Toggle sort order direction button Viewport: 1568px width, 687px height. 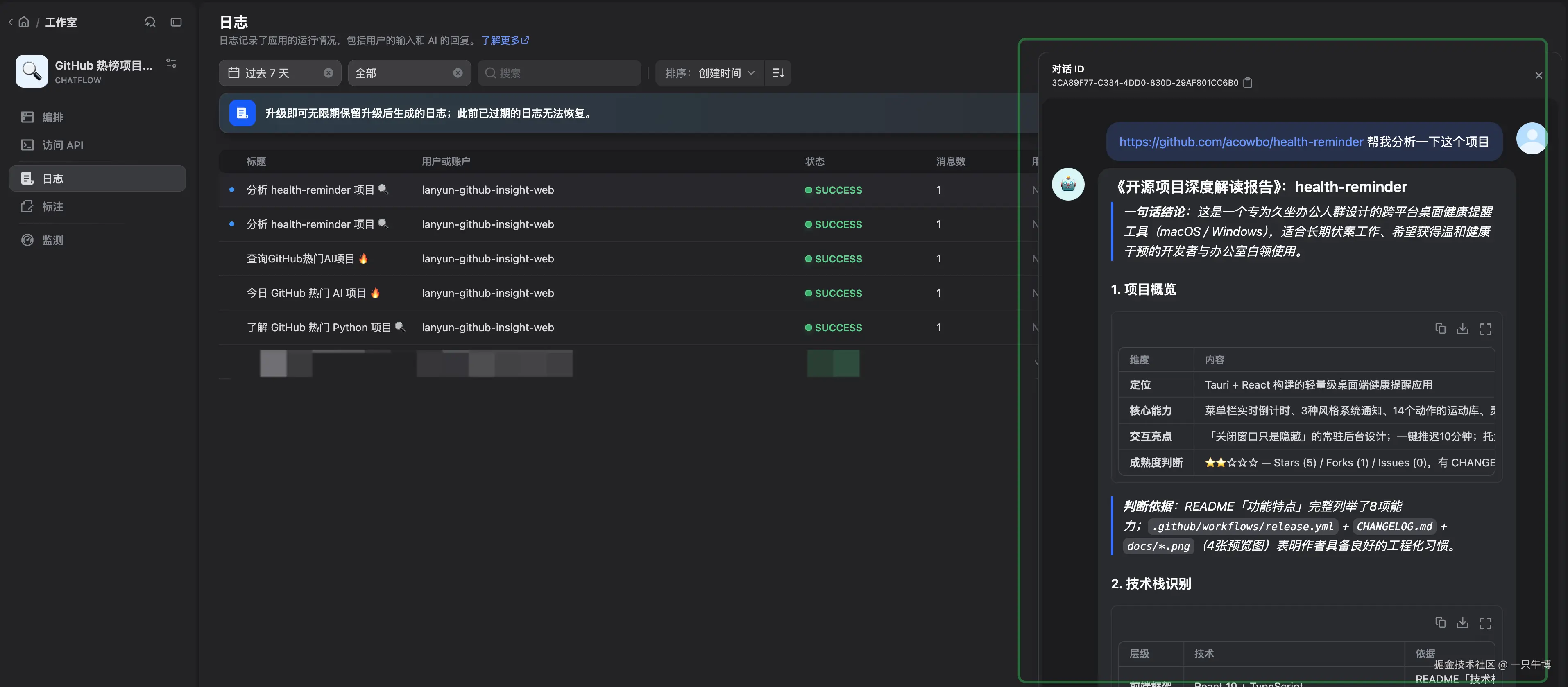778,73
